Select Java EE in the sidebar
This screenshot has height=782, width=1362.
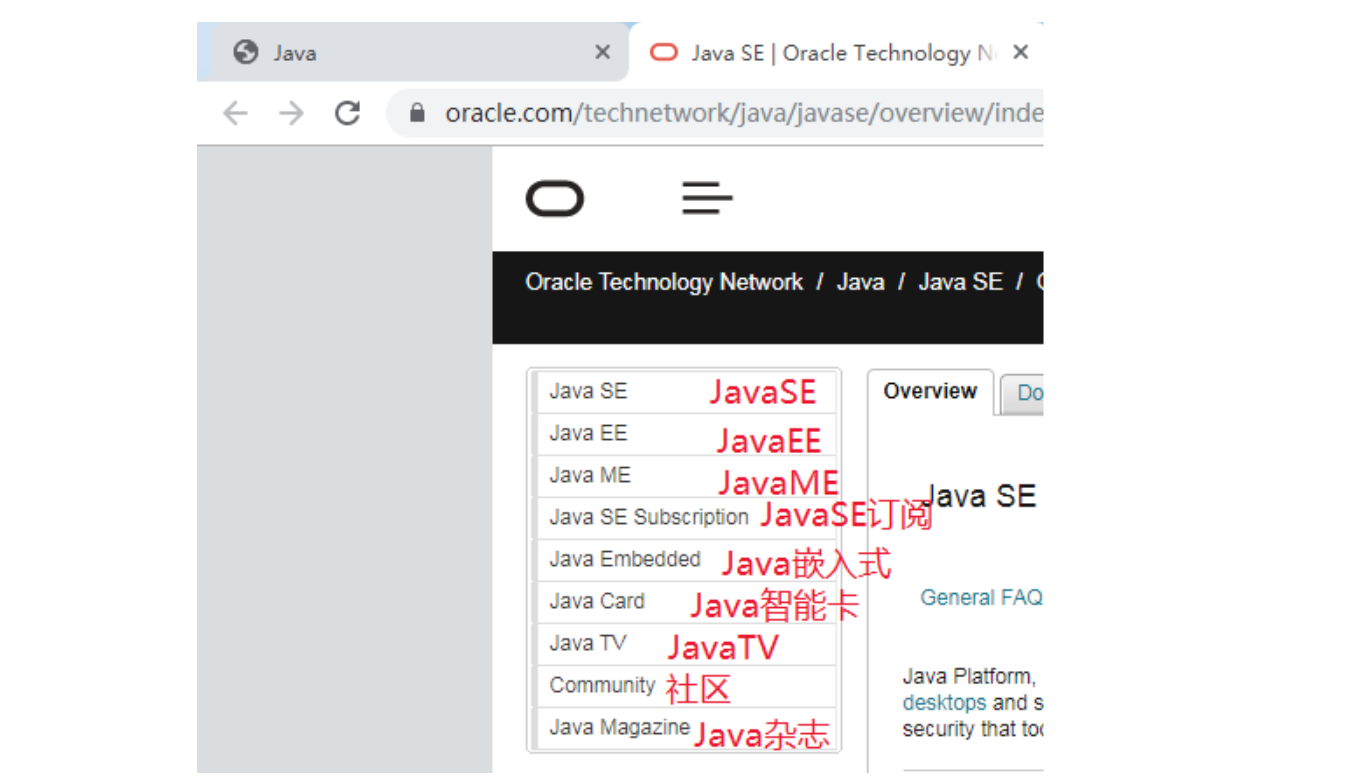pyautogui.click(x=686, y=433)
